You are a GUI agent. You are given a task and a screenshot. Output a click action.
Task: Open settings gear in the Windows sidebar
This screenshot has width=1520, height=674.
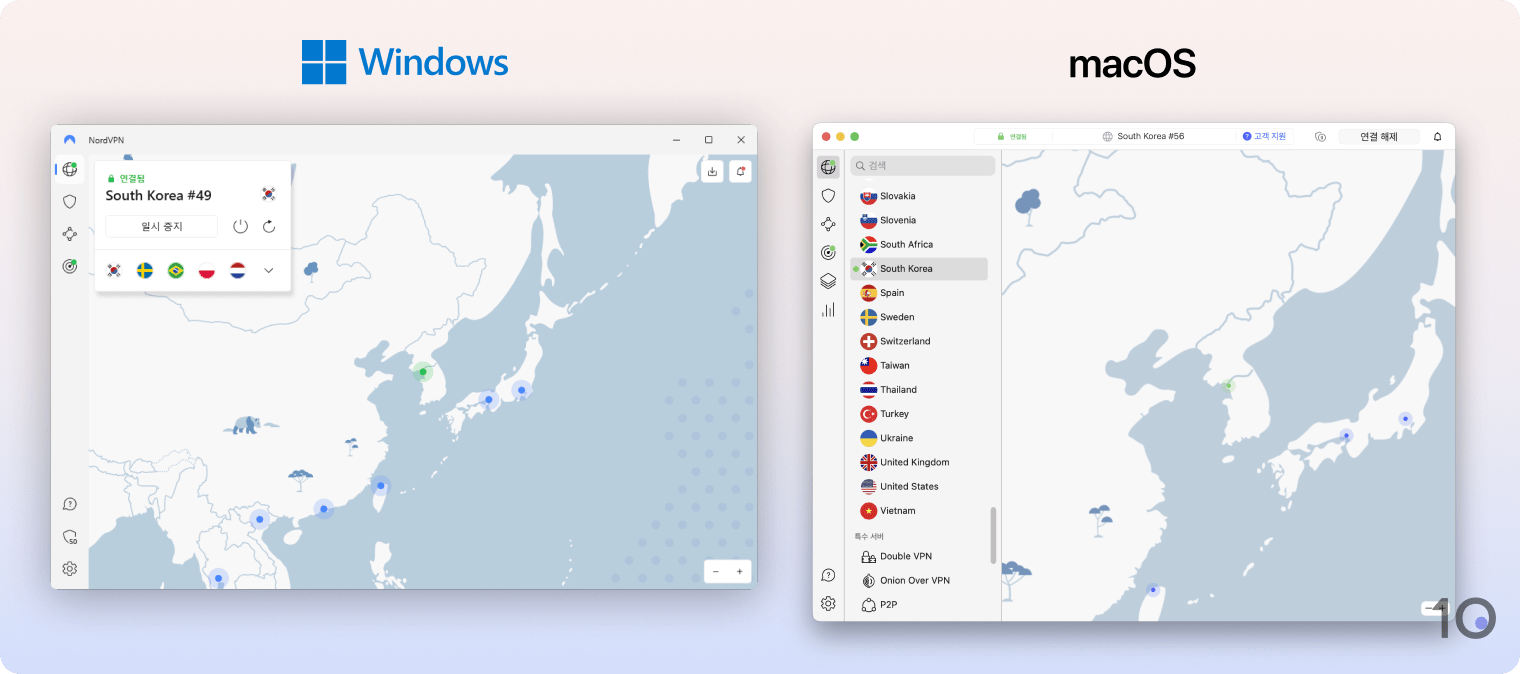pos(69,568)
